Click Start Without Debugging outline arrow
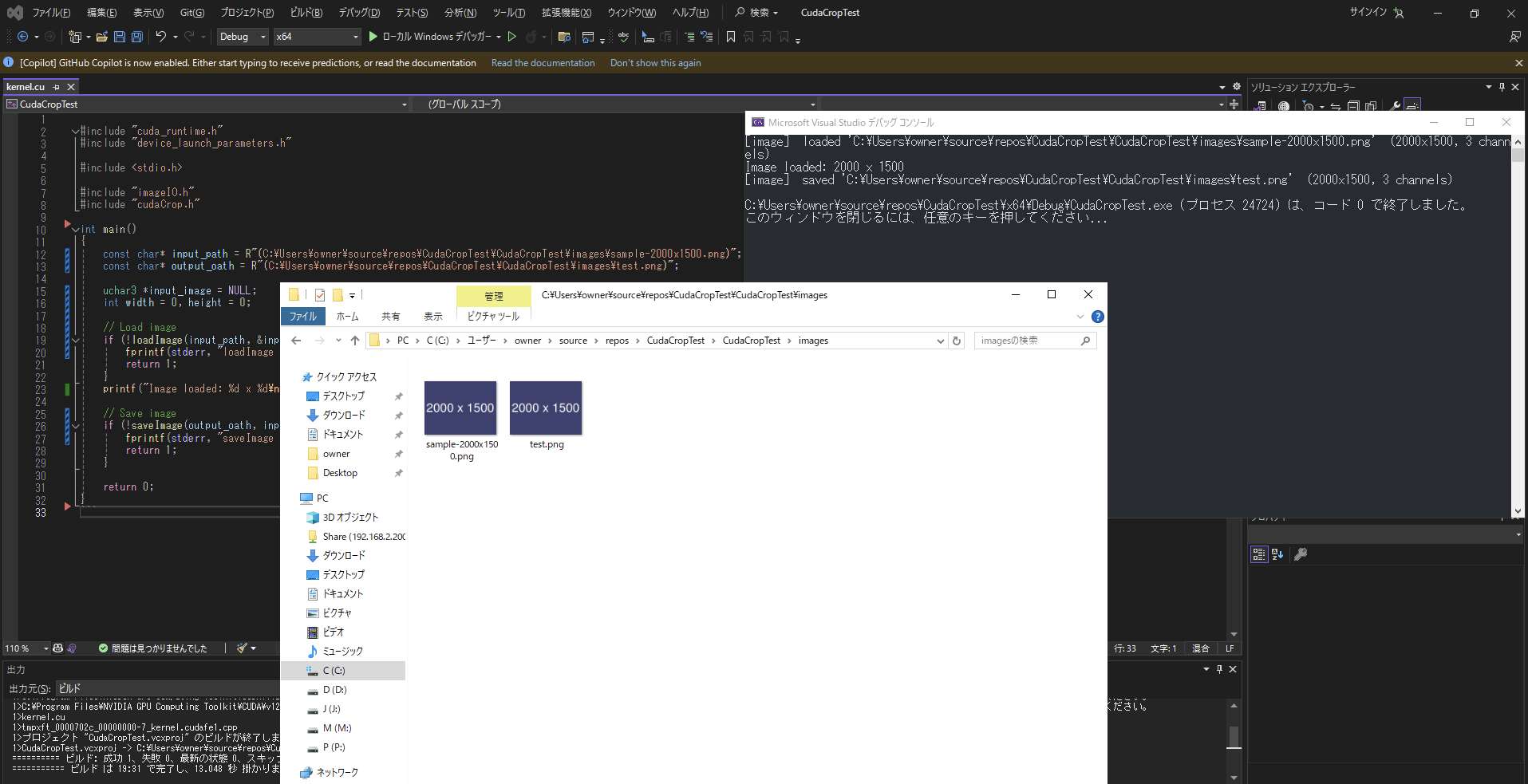 (x=512, y=37)
